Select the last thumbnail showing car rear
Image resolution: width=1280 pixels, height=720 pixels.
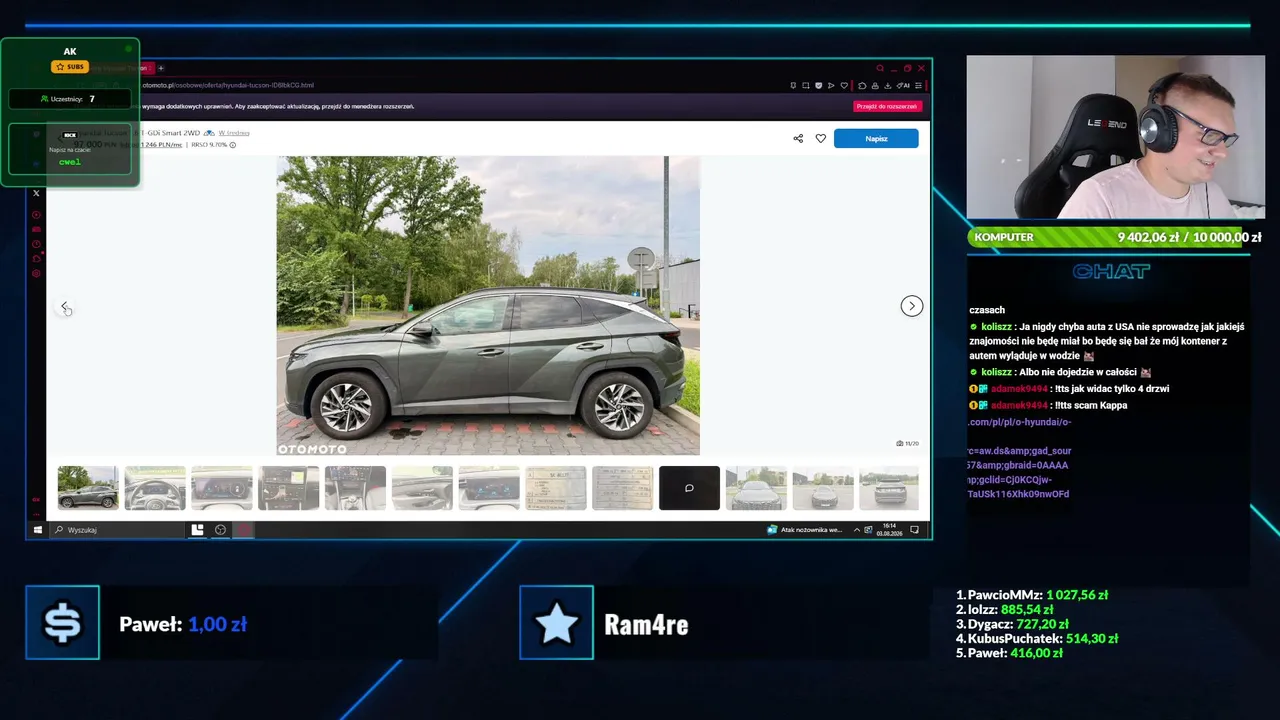point(889,488)
